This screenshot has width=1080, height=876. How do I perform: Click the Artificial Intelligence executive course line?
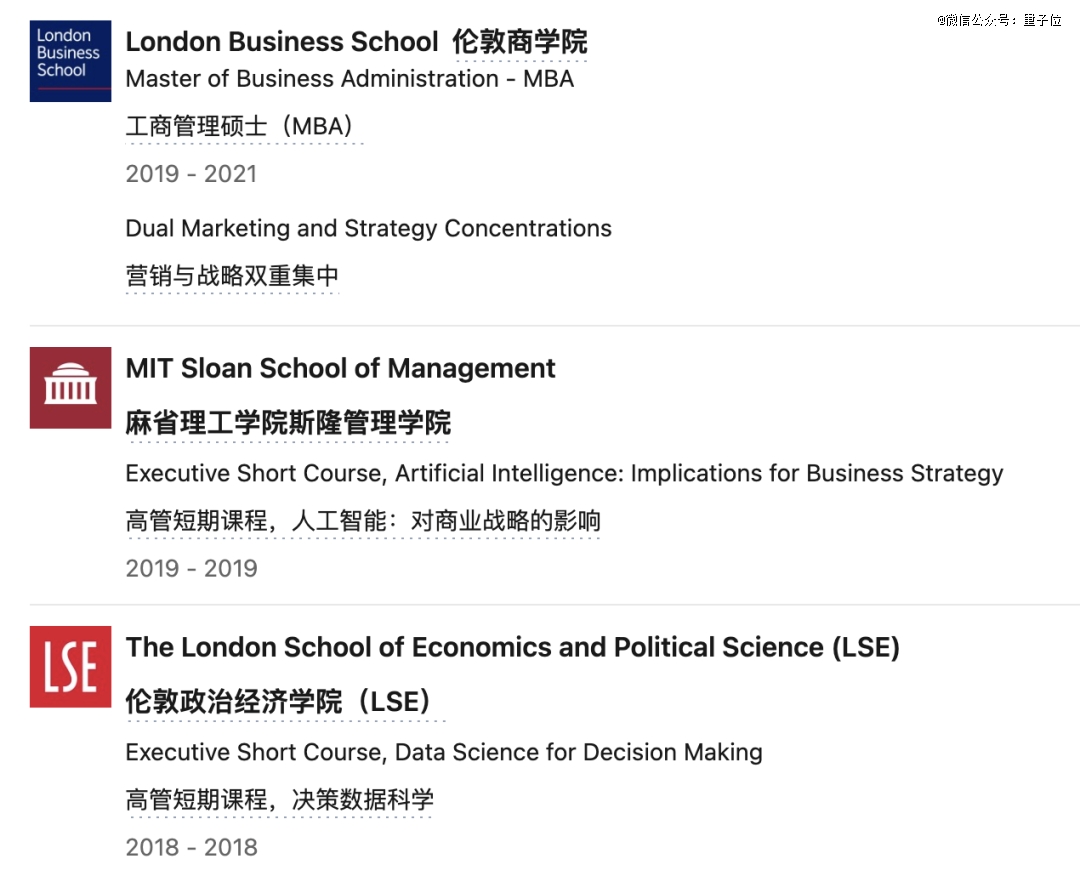coord(564,473)
